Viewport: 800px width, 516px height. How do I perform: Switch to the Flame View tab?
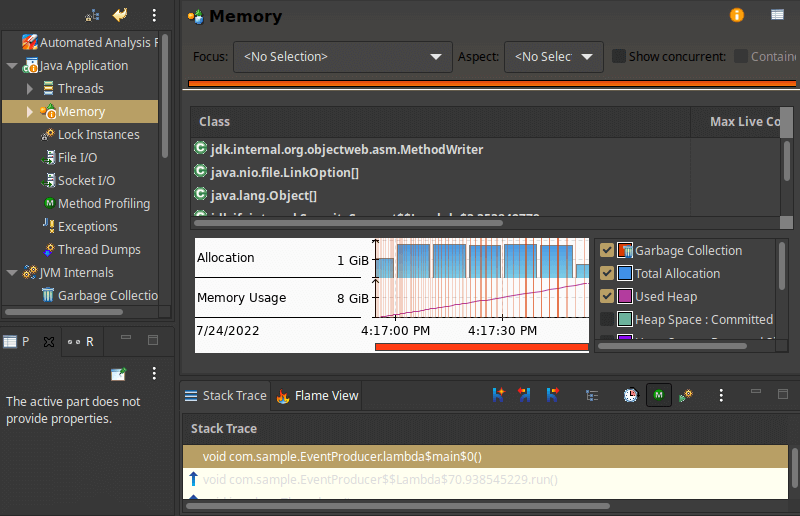point(317,396)
